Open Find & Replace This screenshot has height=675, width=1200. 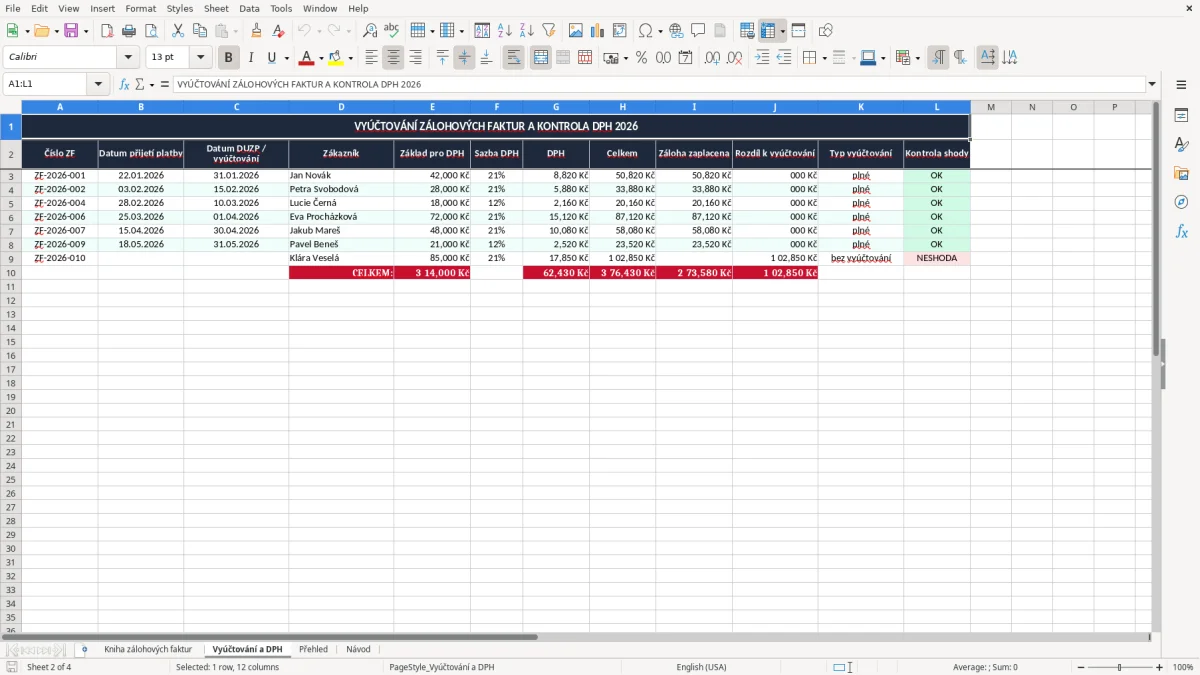(x=370, y=31)
